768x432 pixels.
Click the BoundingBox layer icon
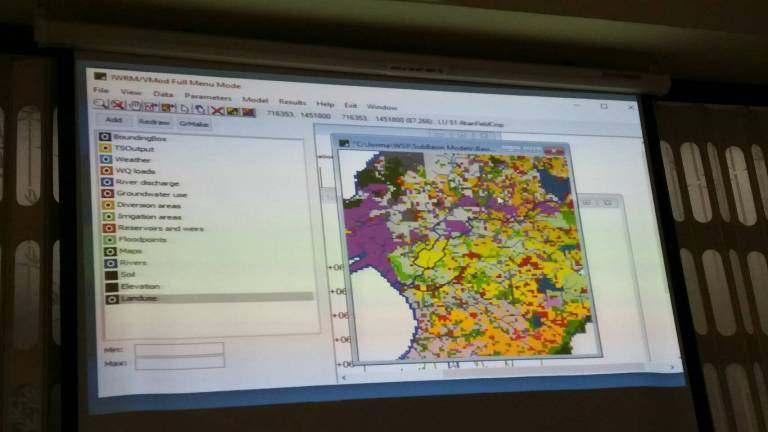click(x=105, y=136)
